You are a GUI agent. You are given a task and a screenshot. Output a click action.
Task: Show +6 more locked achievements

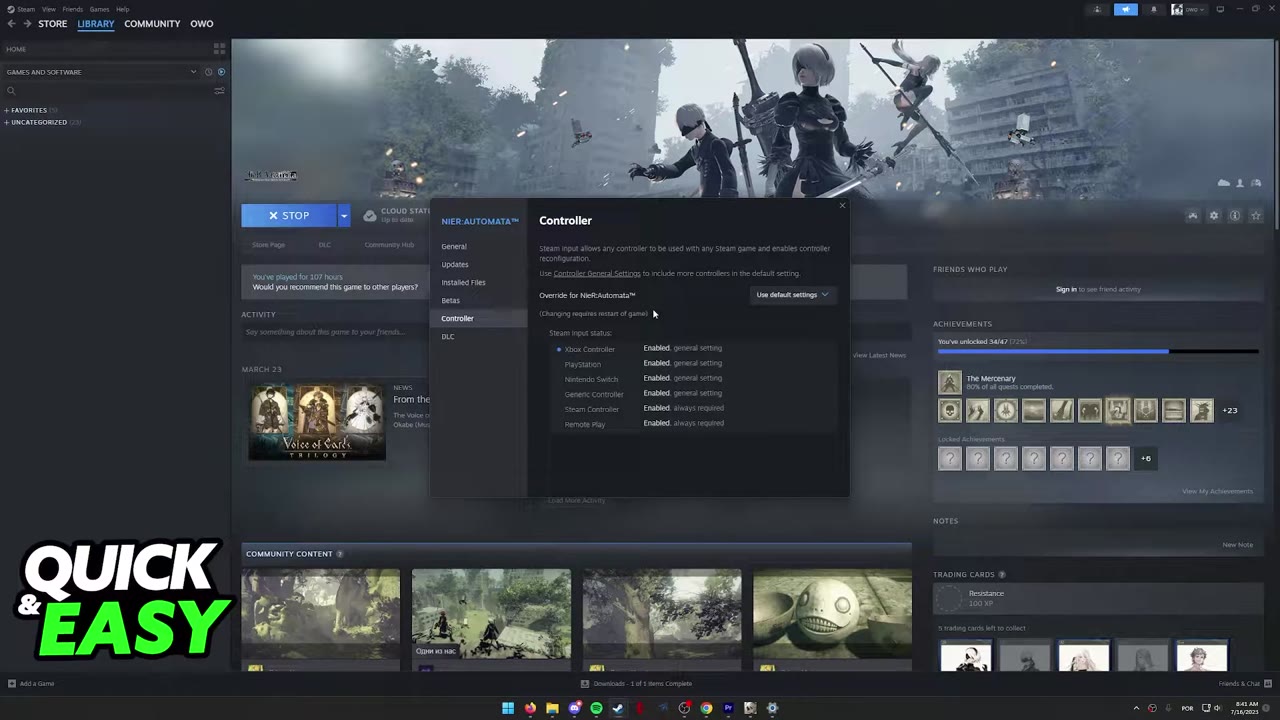tap(1146, 459)
